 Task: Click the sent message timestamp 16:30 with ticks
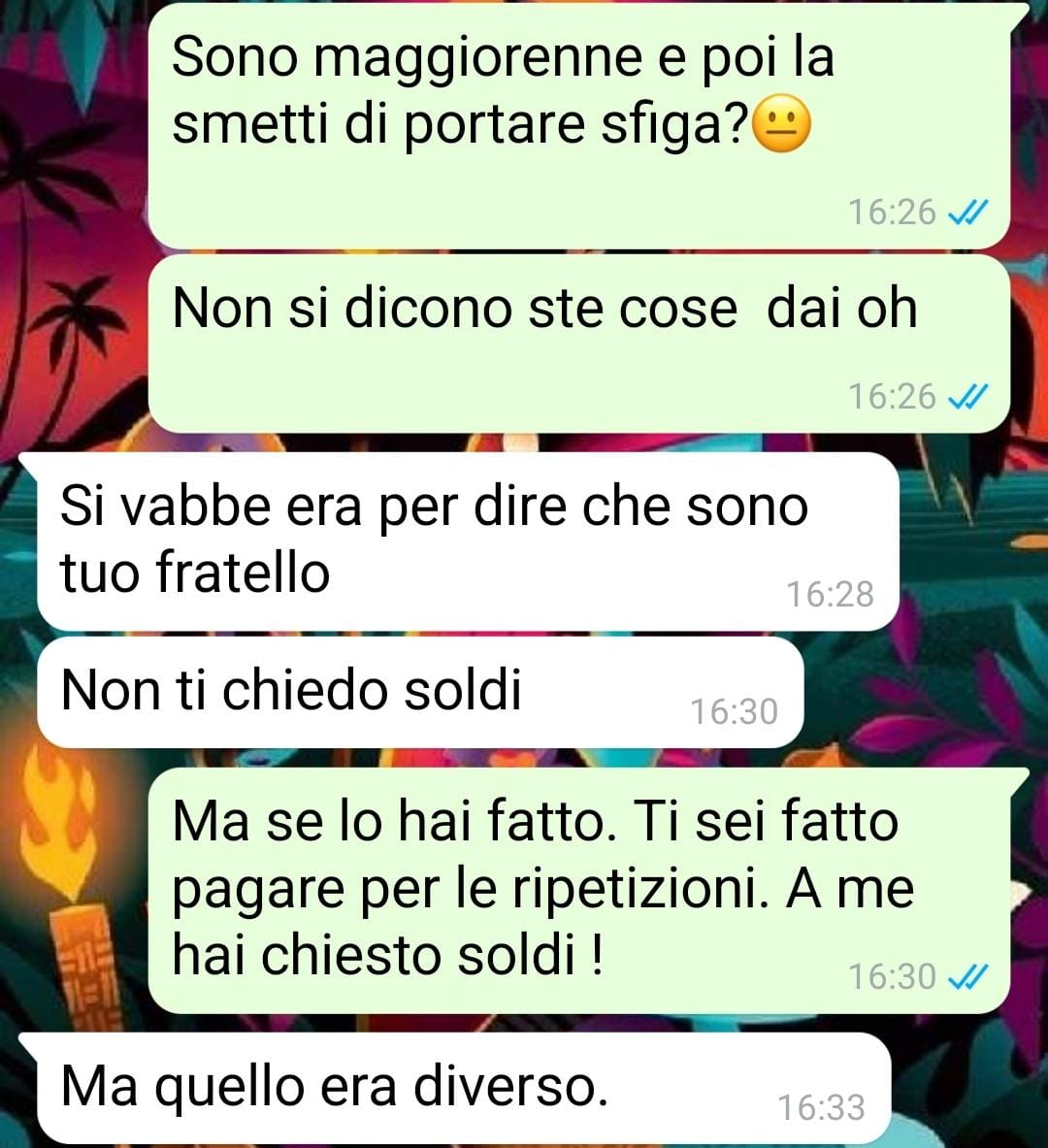point(918,976)
